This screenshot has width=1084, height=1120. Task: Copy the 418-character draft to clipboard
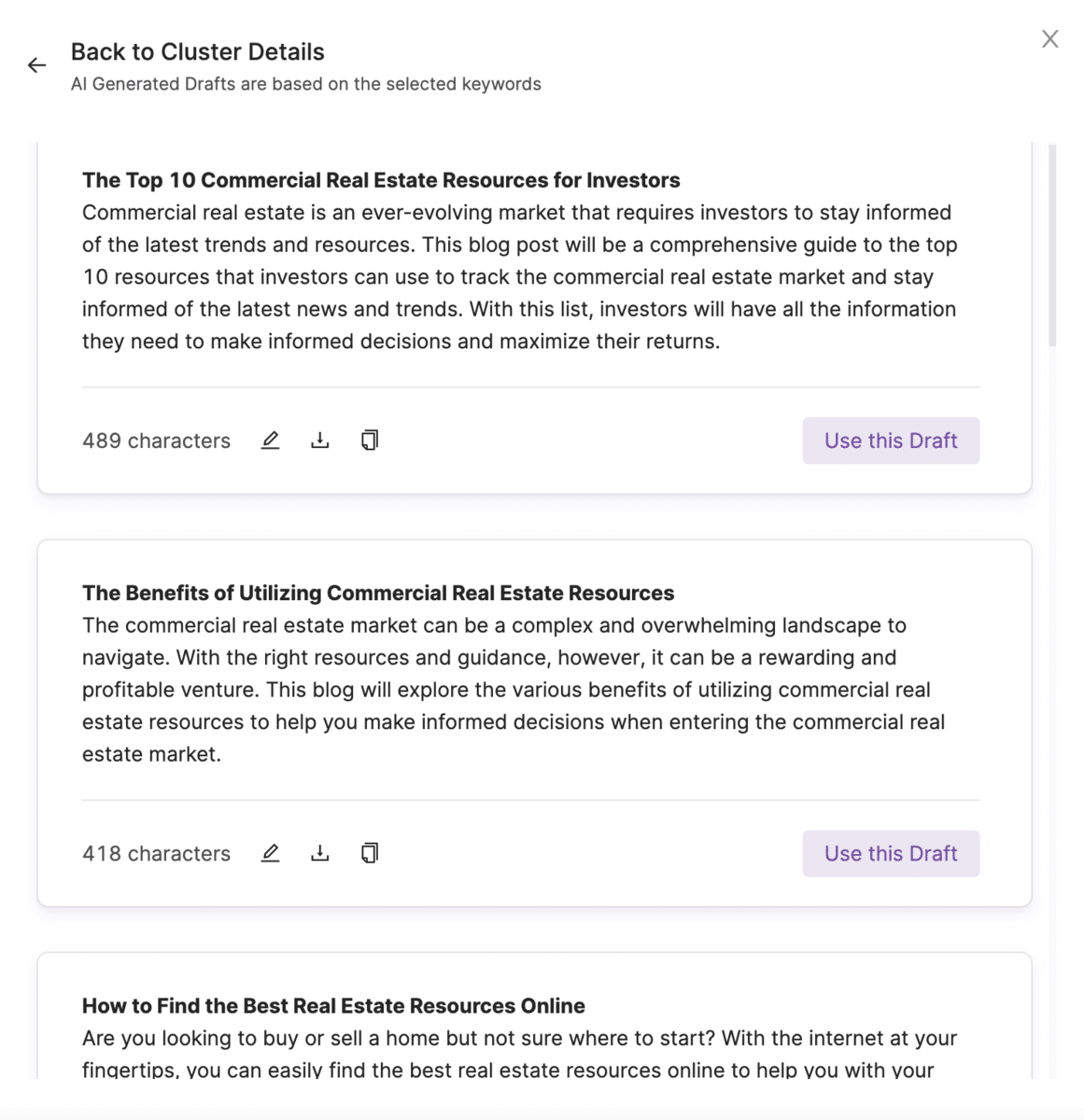click(370, 853)
